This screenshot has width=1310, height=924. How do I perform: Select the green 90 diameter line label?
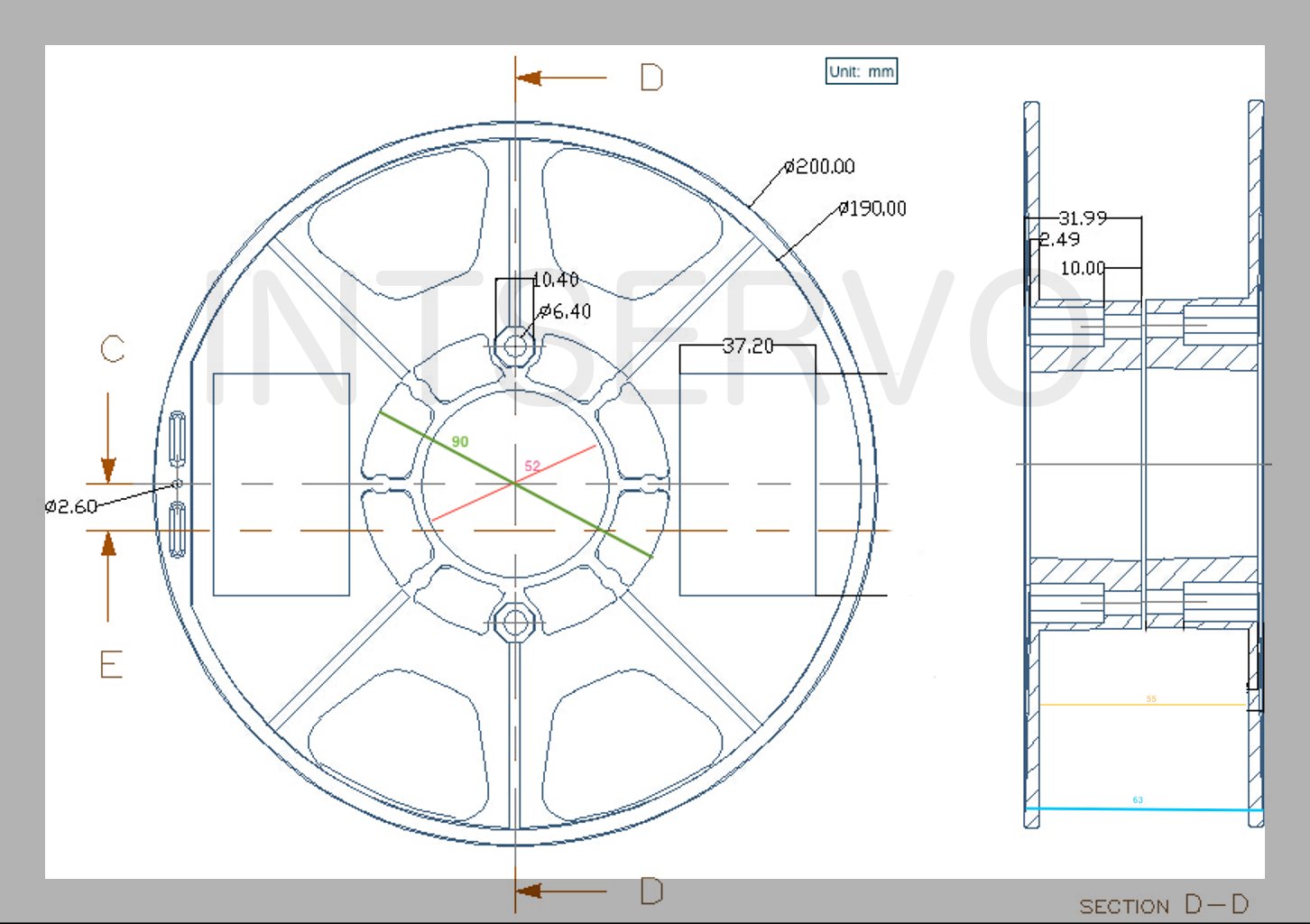pos(460,441)
